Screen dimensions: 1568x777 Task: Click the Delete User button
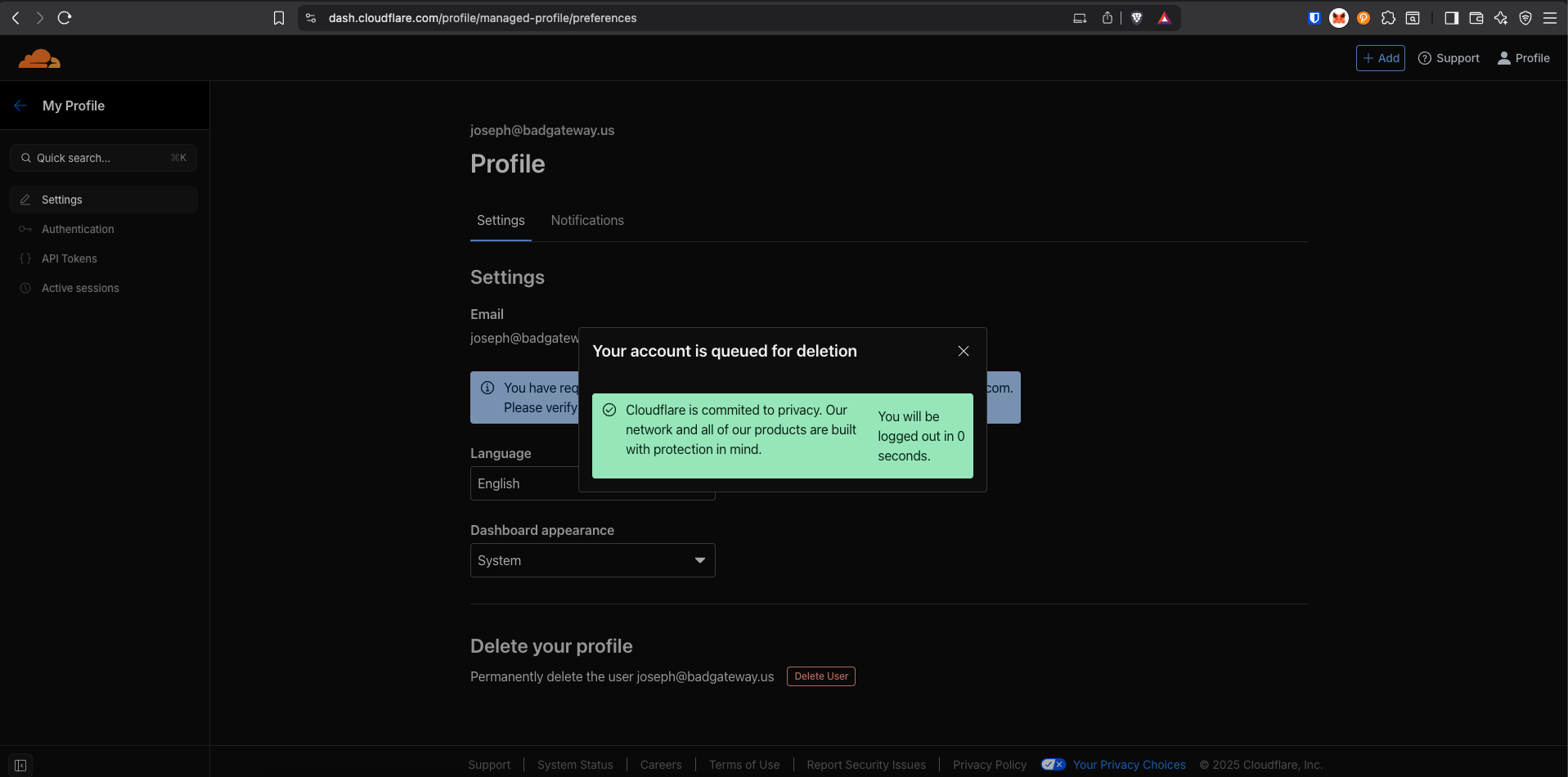820,676
